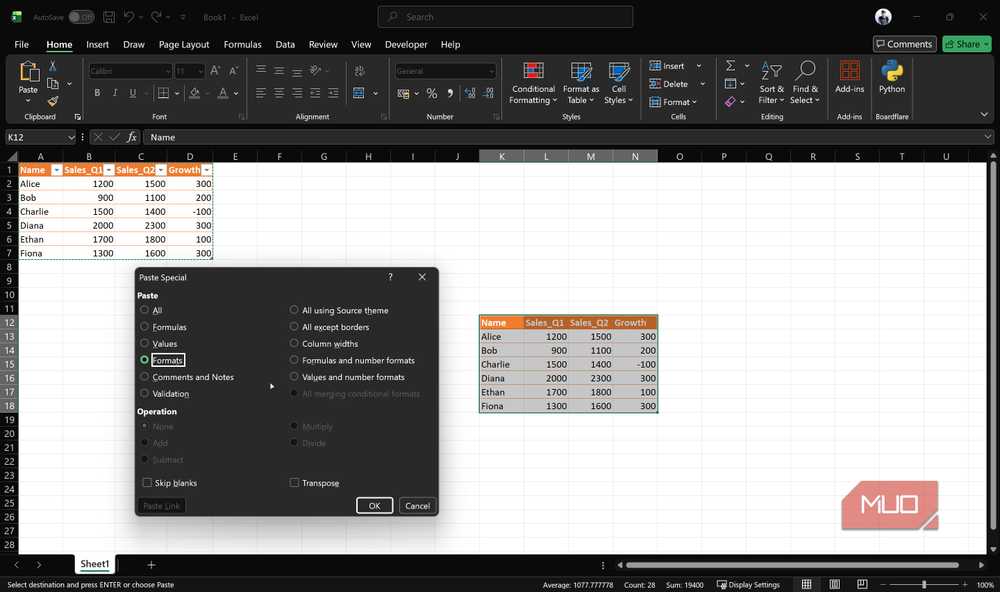Expand the Name Box dropdown
The image size is (1000, 592).
click(71, 137)
